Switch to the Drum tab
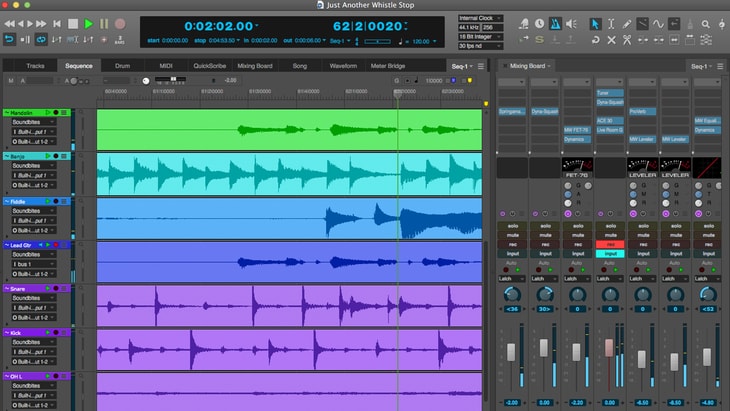This screenshot has height=411, width=730. point(122,66)
